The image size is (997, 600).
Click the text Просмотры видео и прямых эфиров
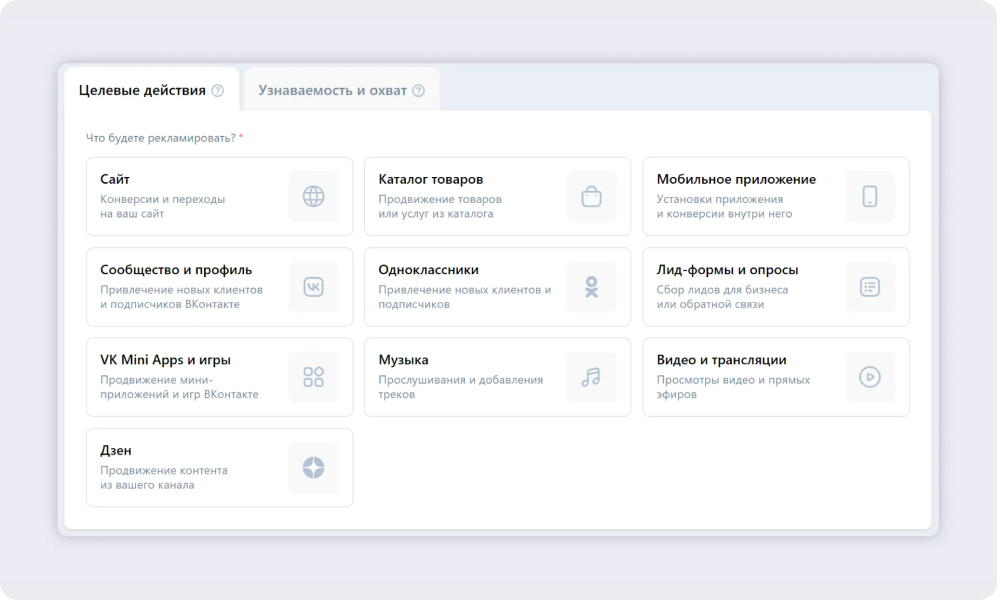click(734, 386)
